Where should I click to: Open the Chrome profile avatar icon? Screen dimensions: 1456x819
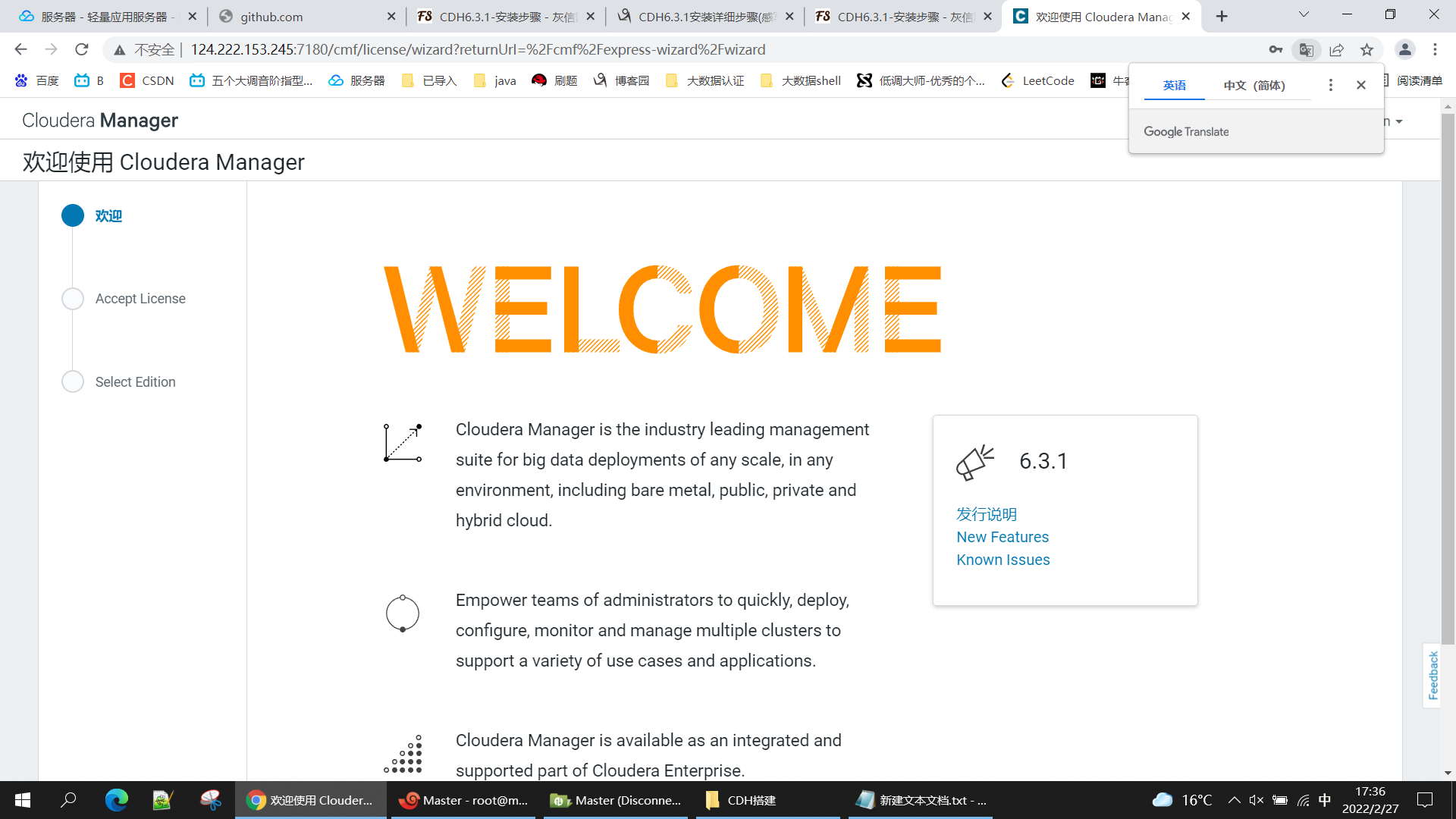click(1404, 50)
